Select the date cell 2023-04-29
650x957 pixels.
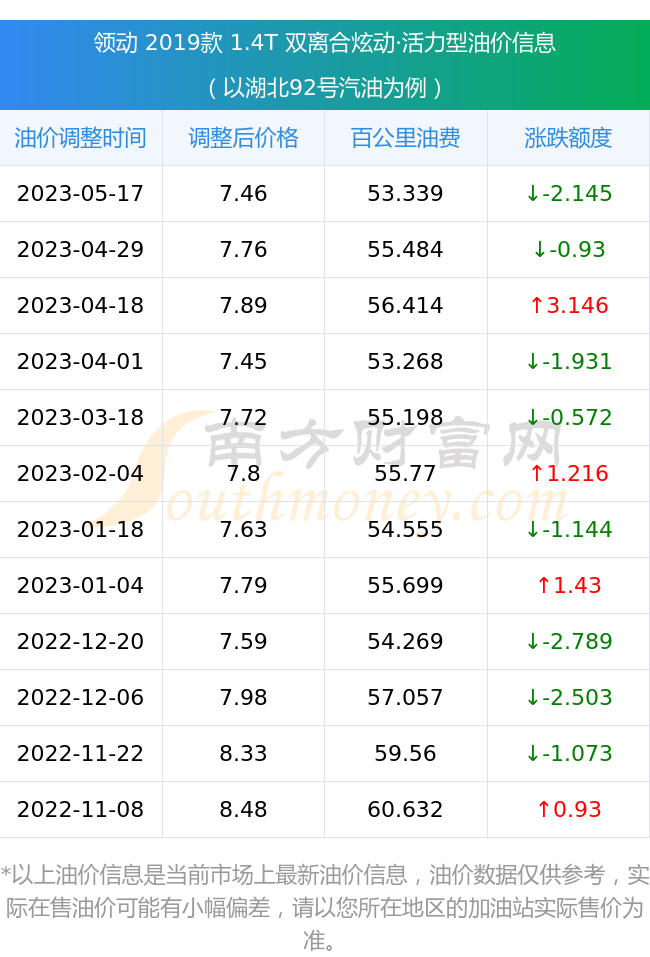click(81, 250)
